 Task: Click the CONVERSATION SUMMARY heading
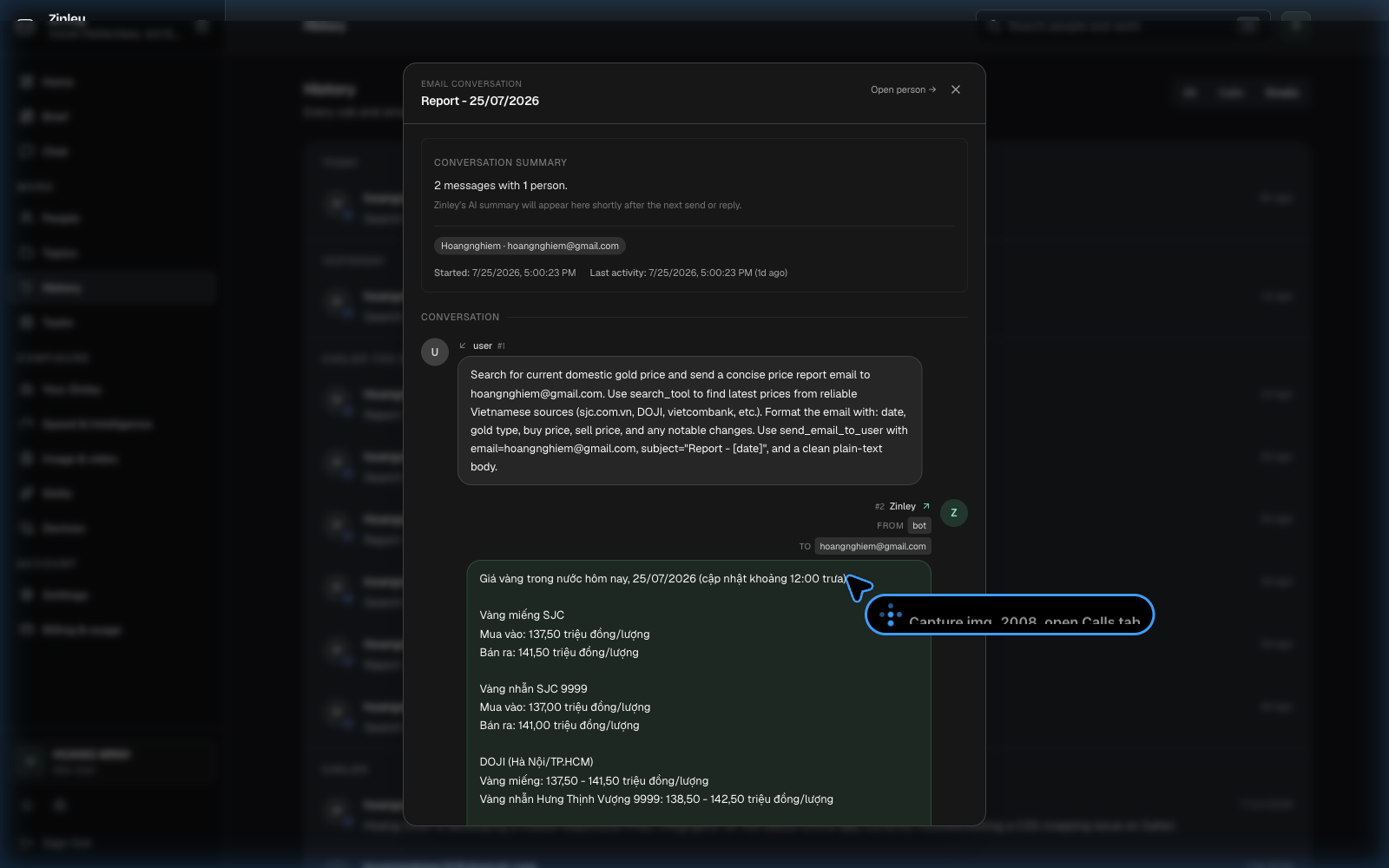tap(500, 162)
